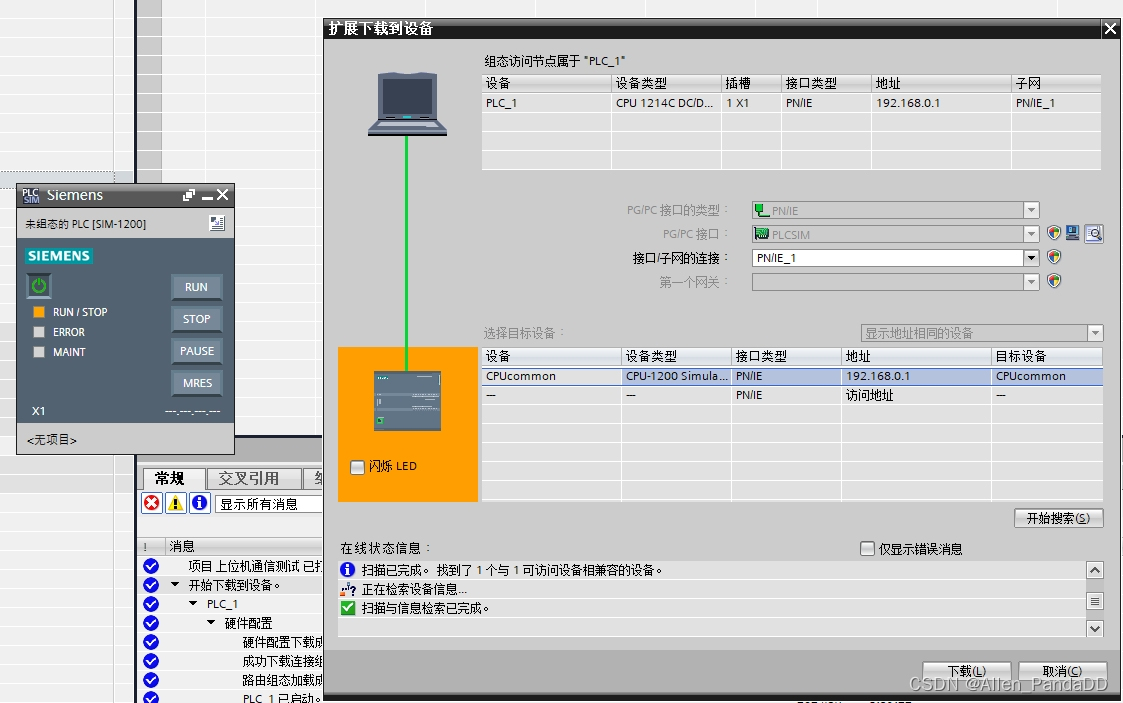The width and height of the screenshot is (1123, 703).
Task: Click the computer icon beside PG/PC interface
Action: (1072, 233)
